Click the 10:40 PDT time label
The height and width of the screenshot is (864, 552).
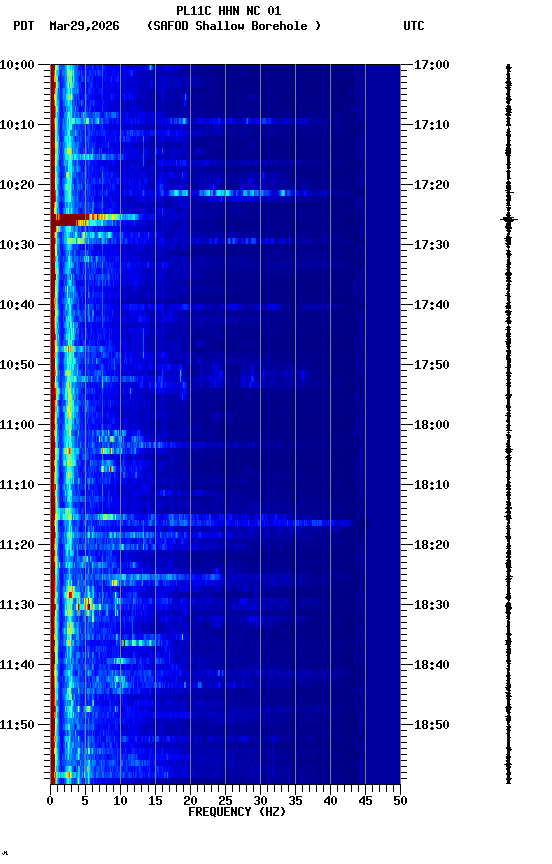[x=17, y=305]
